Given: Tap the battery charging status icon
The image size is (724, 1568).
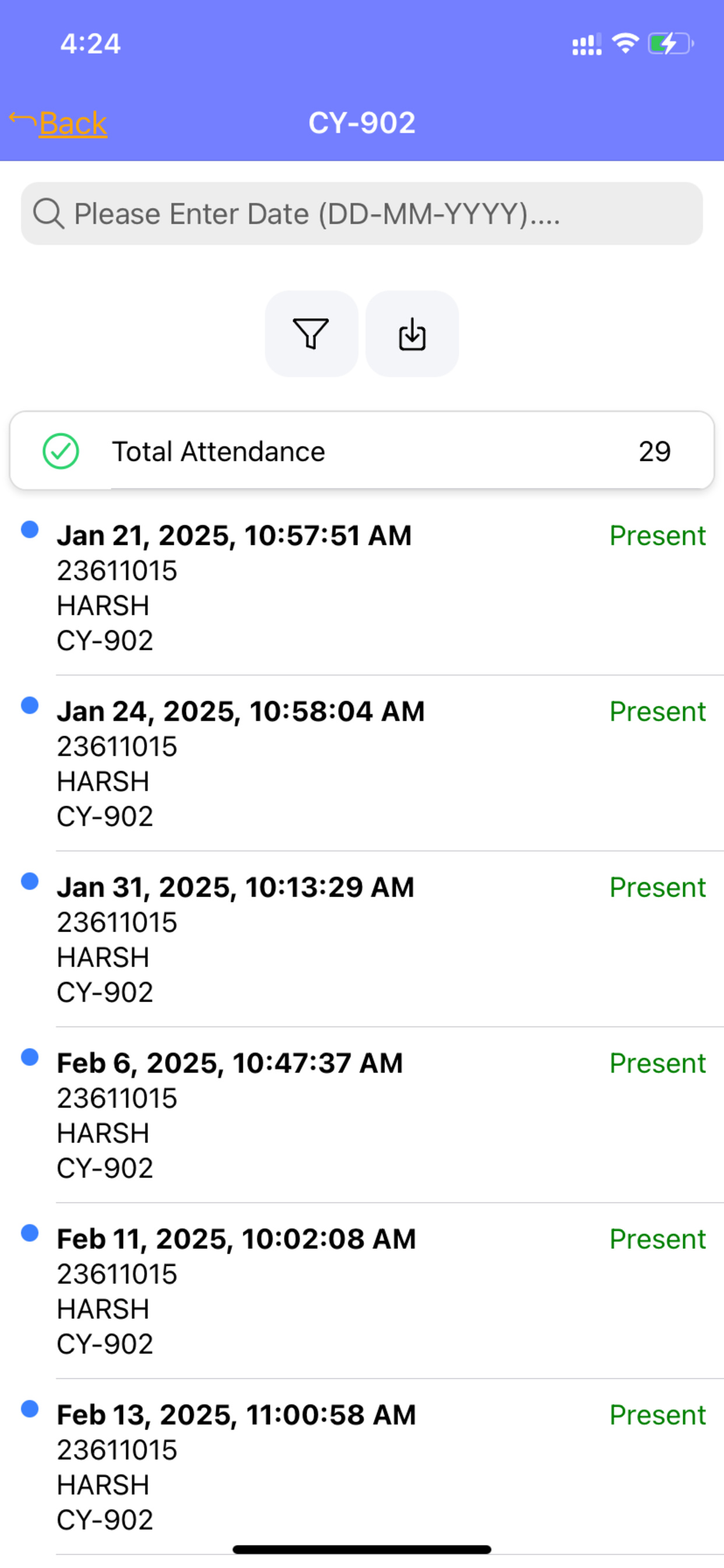Looking at the screenshot, I should (x=670, y=44).
